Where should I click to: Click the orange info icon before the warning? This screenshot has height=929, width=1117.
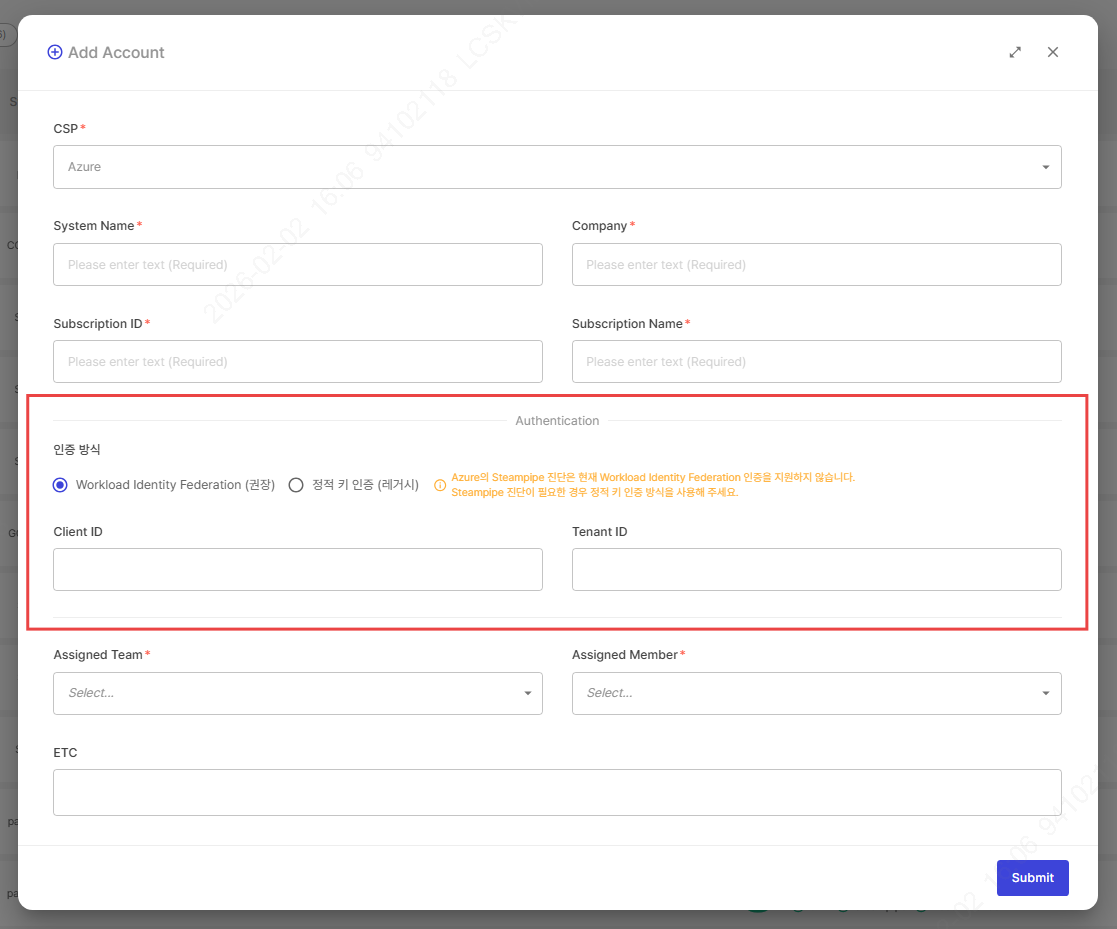point(439,485)
